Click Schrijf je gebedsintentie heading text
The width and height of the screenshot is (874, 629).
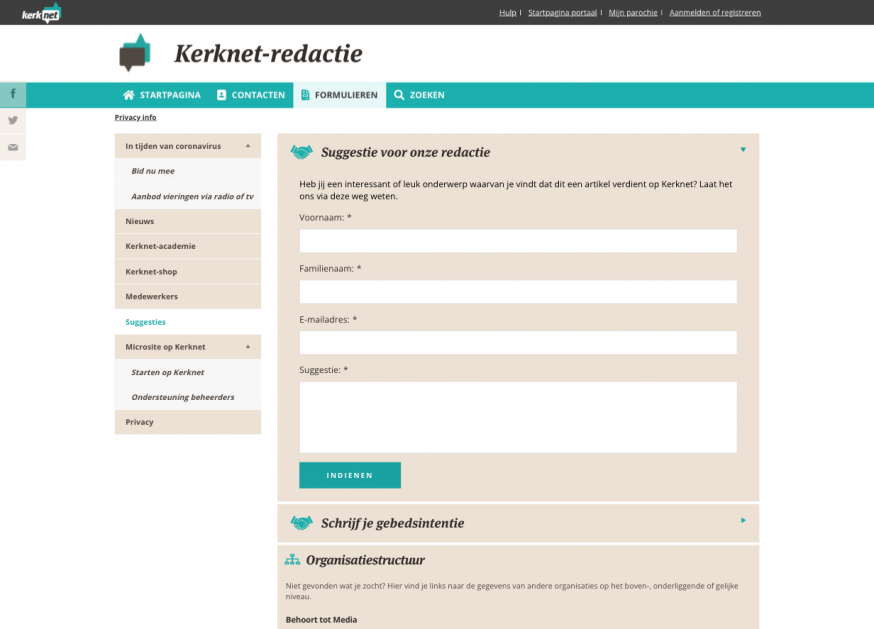(x=392, y=523)
